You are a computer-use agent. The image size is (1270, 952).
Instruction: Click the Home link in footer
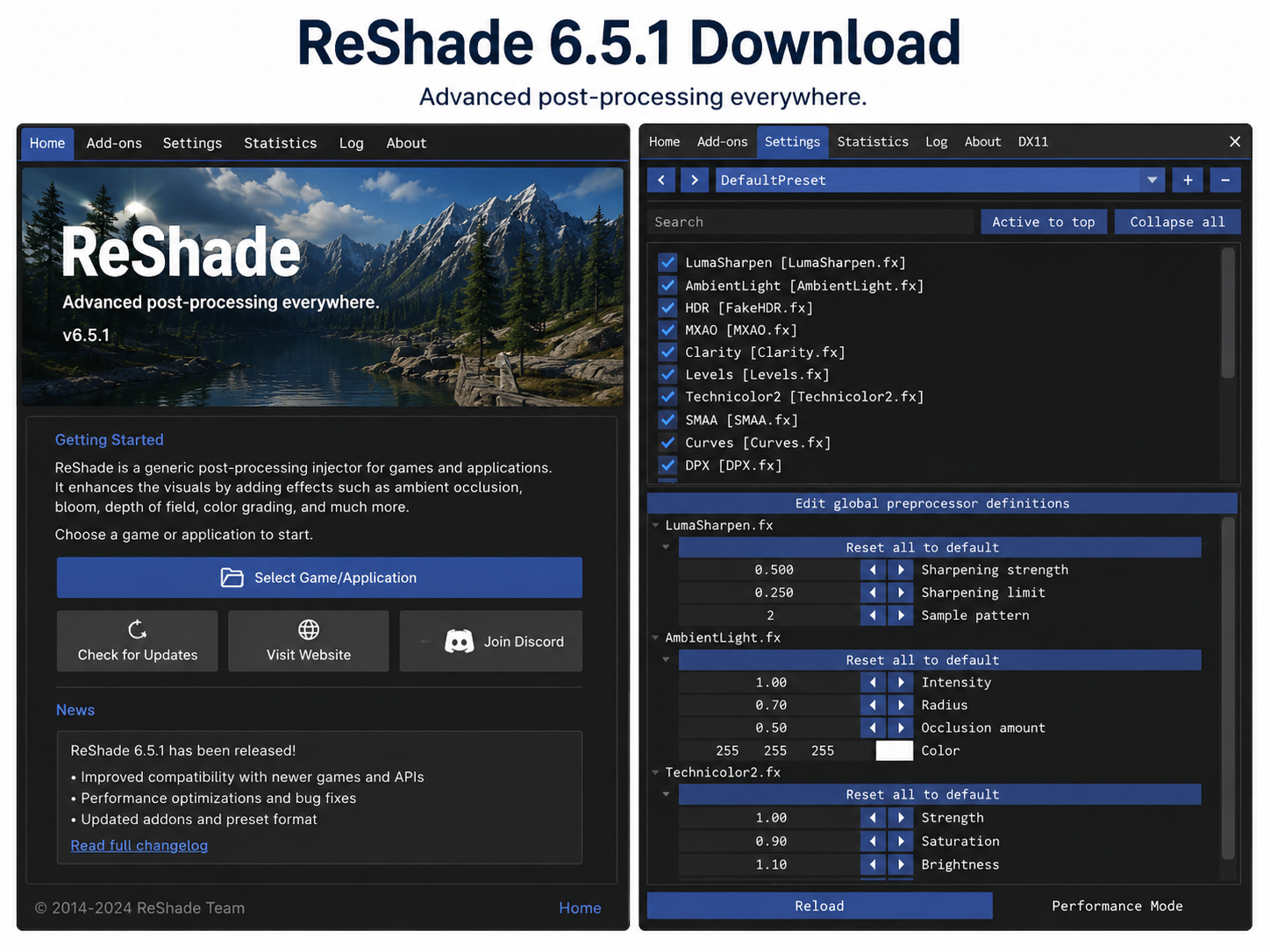[x=580, y=908]
